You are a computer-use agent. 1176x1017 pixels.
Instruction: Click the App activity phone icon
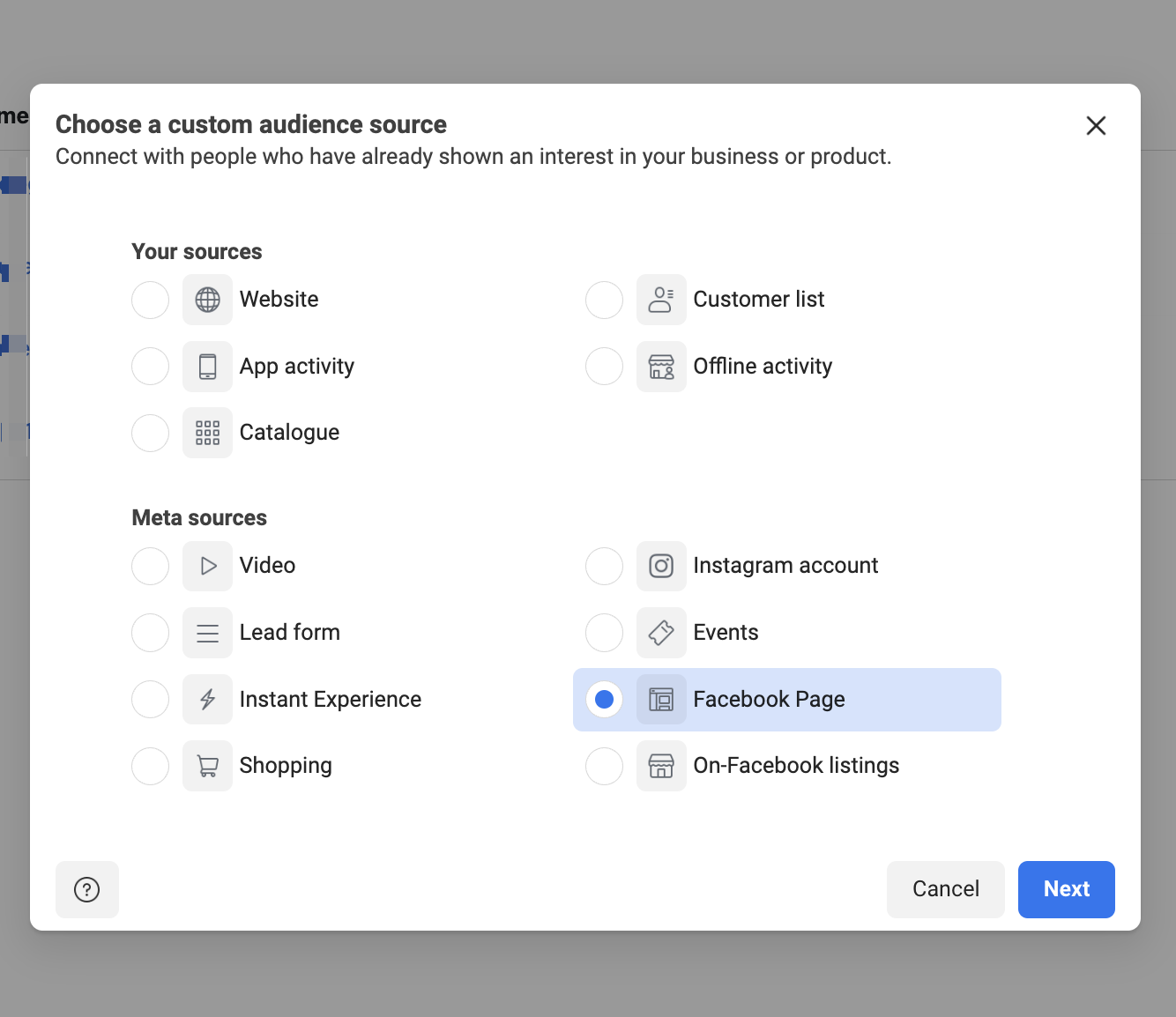(207, 367)
